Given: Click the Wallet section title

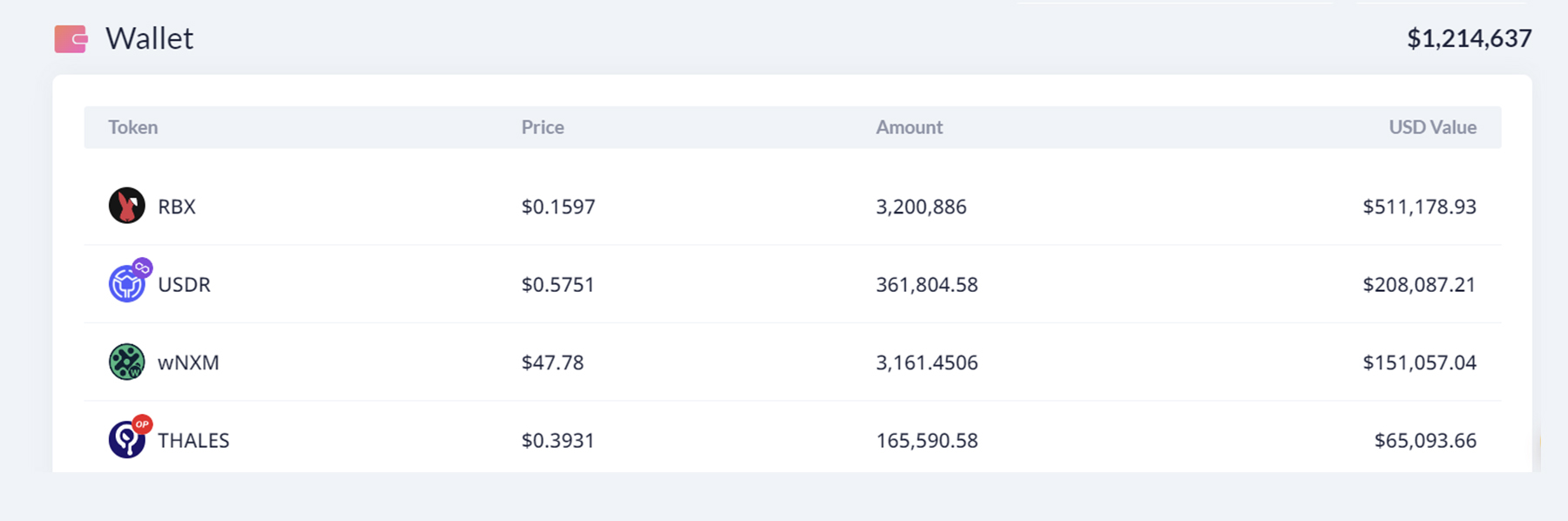Looking at the screenshot, I should click(150, 39).
